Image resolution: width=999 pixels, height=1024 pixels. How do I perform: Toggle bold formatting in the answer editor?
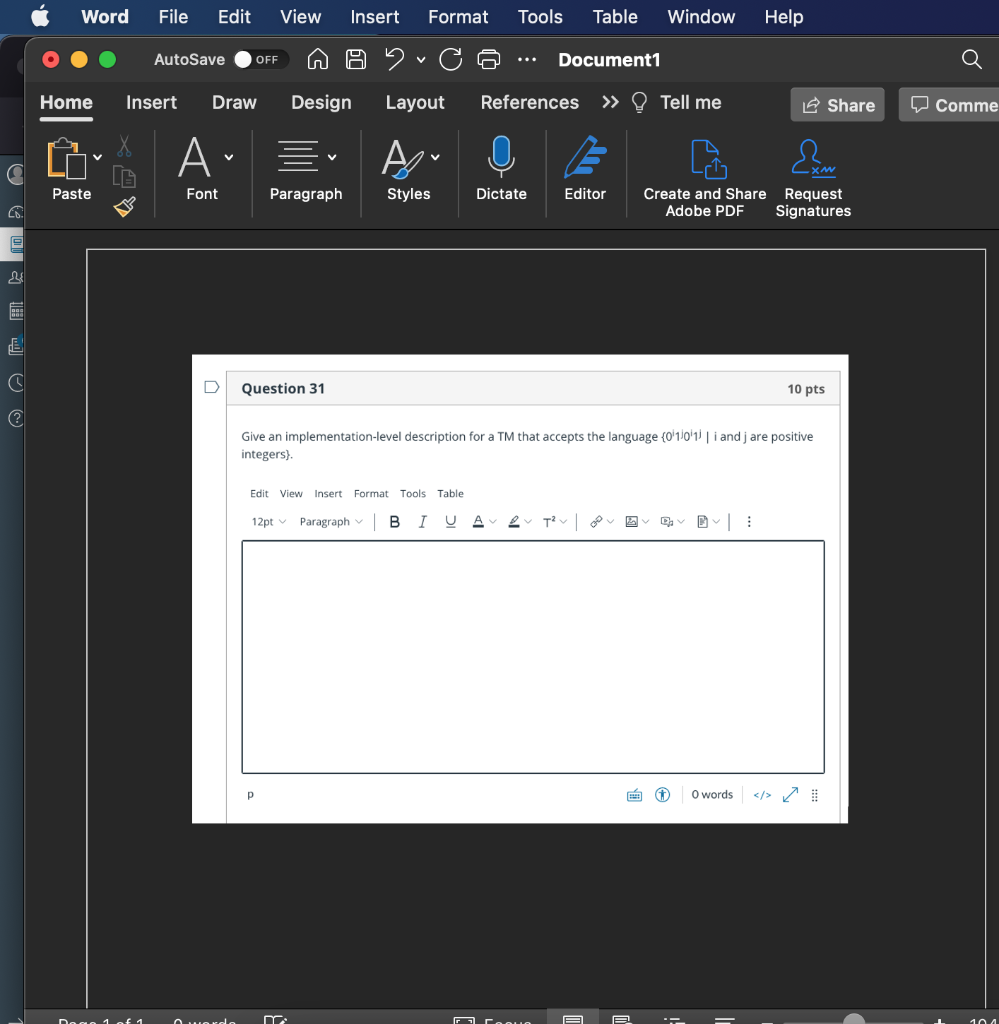pos(394,521)
